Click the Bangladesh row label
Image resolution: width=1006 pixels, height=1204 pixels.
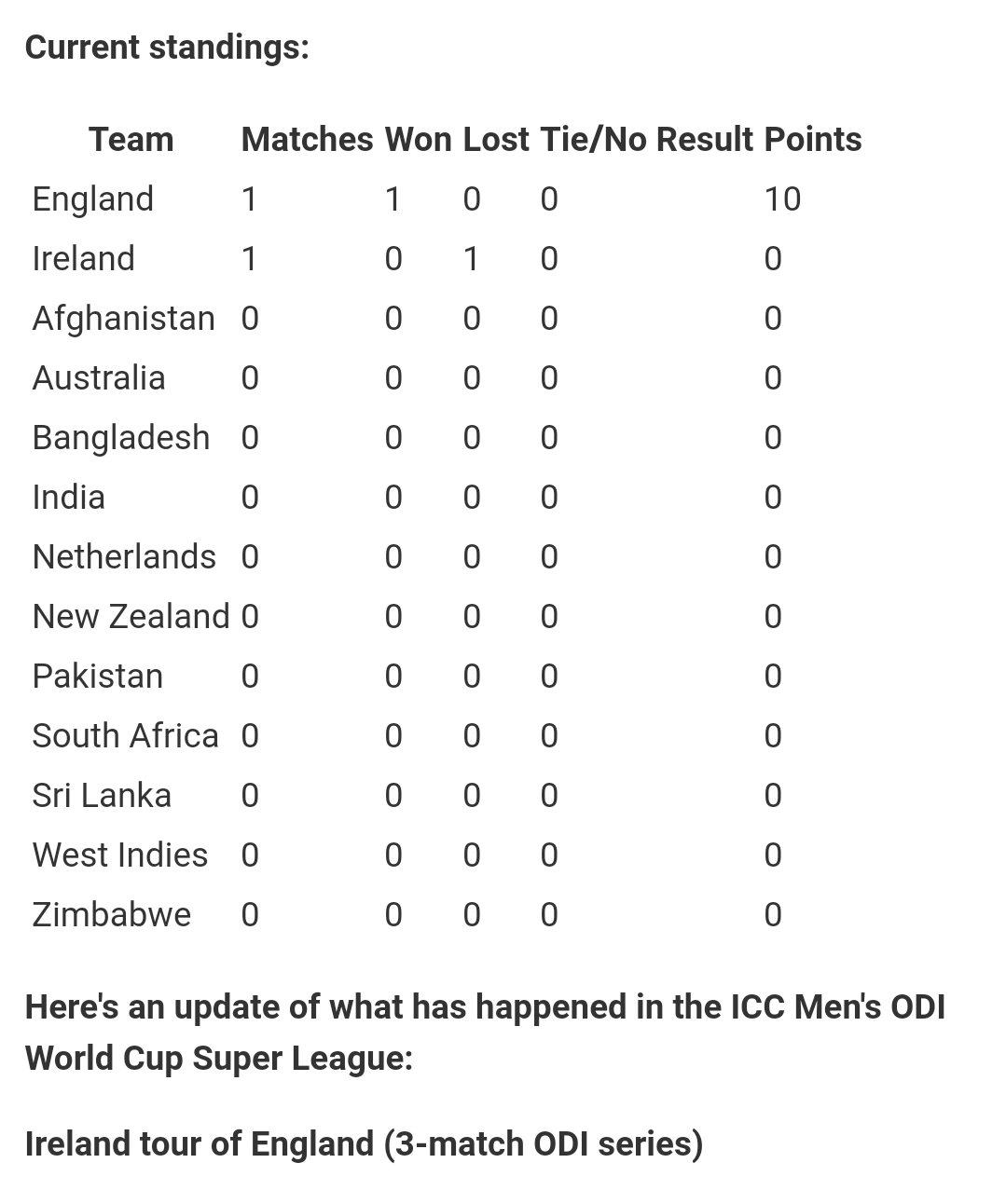121,437
